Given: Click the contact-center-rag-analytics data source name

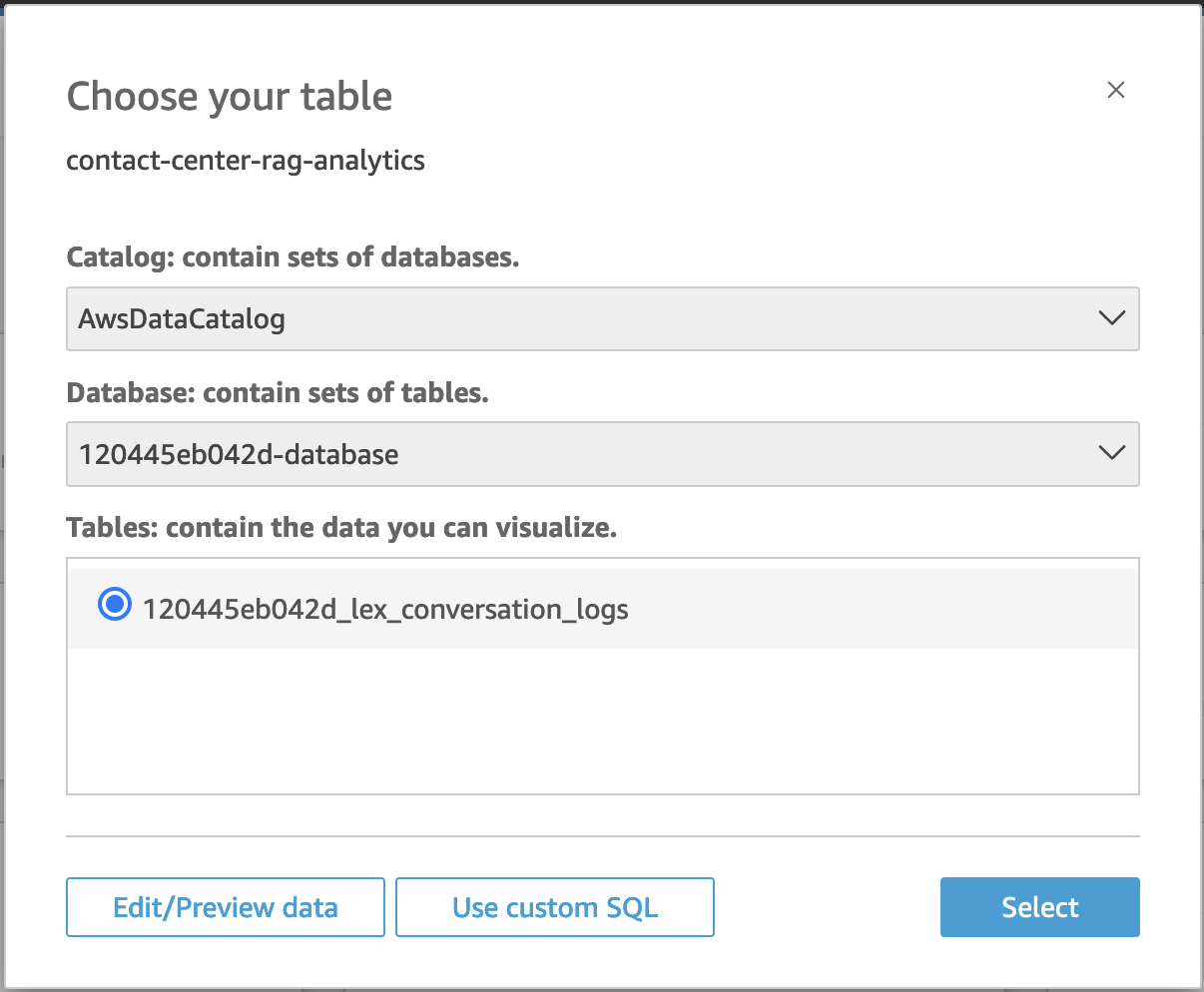Looking at the screenshot, I should 246,161.
